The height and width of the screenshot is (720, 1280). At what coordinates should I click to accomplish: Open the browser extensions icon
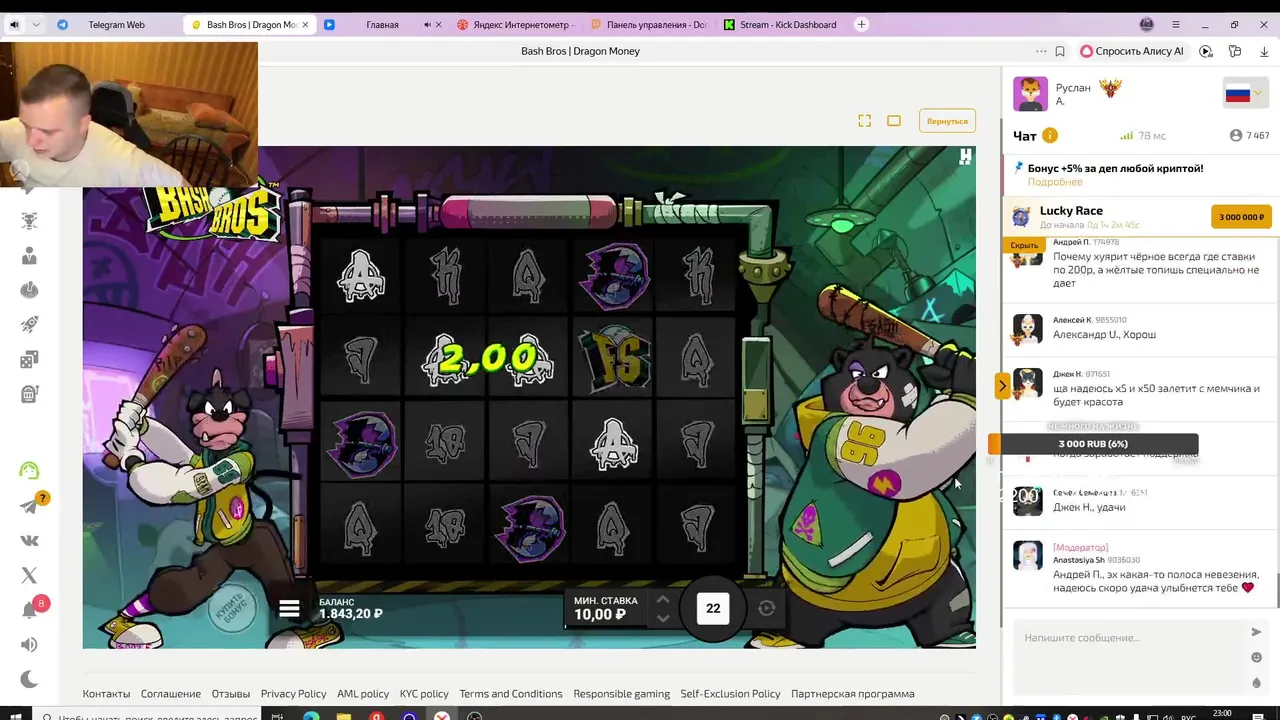click(x=1235, y=51)
